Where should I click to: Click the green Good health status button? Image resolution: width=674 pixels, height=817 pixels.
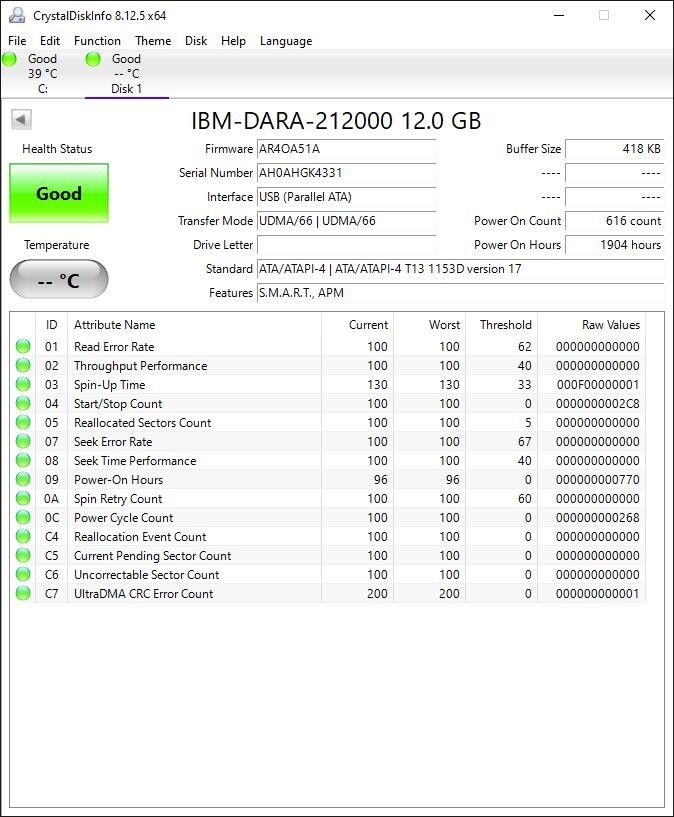59,193
